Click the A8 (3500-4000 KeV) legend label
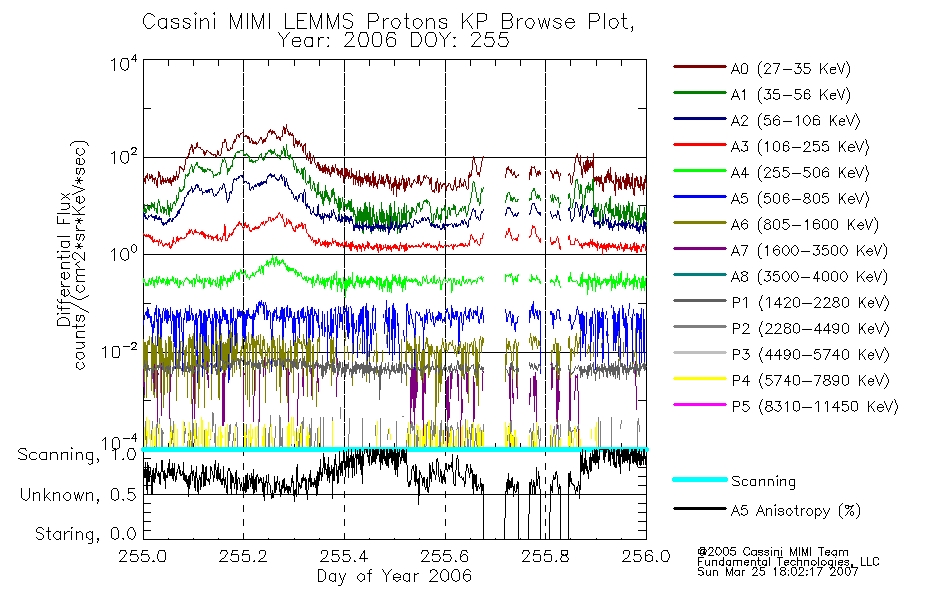 [809, 277]
